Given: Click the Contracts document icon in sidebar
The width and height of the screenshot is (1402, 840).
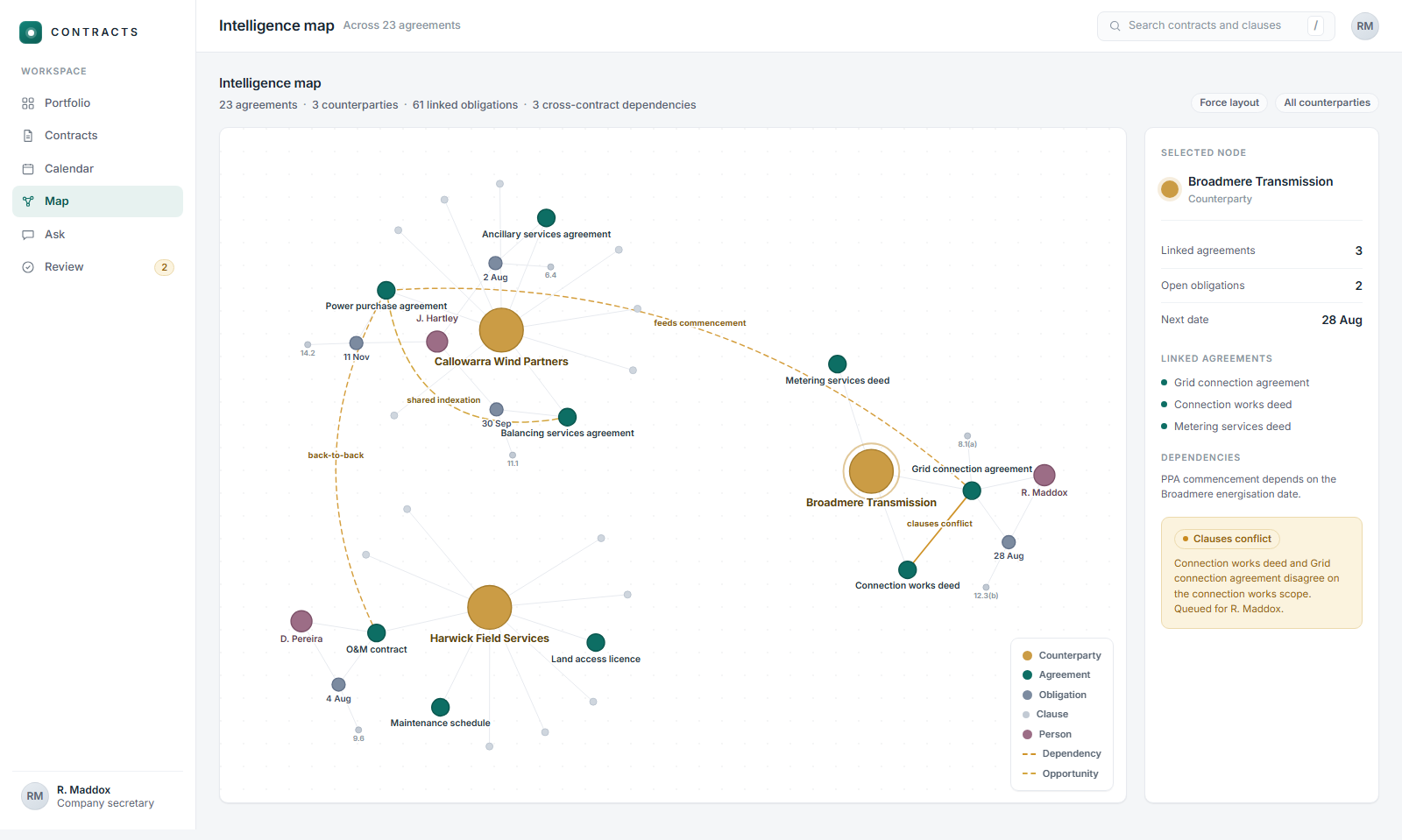Looking at the screenshot, I should point(28,136).
